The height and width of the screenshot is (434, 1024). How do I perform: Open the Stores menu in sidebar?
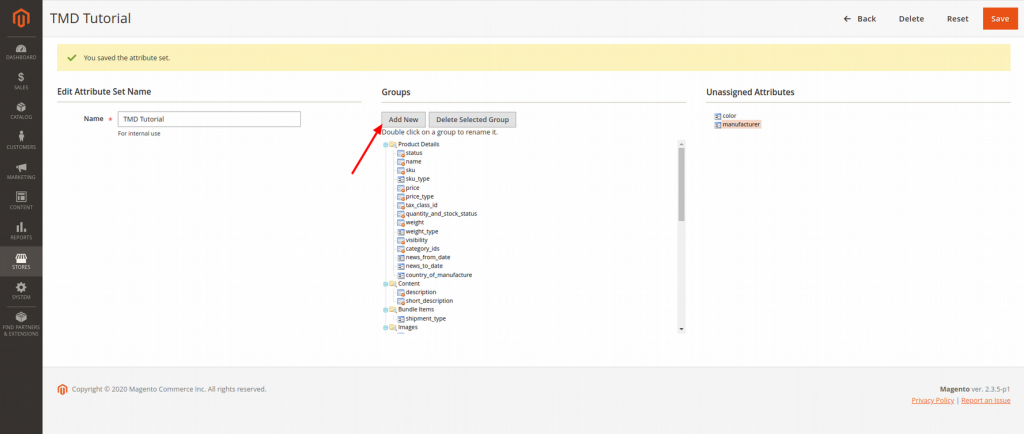(21, 260)
